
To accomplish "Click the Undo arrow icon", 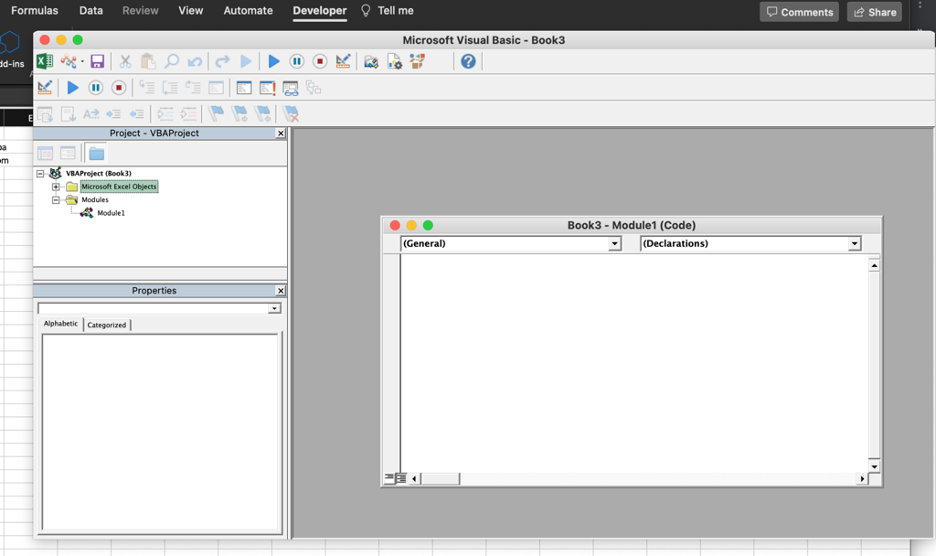I will pyautogui.click(x=195, y=61).
